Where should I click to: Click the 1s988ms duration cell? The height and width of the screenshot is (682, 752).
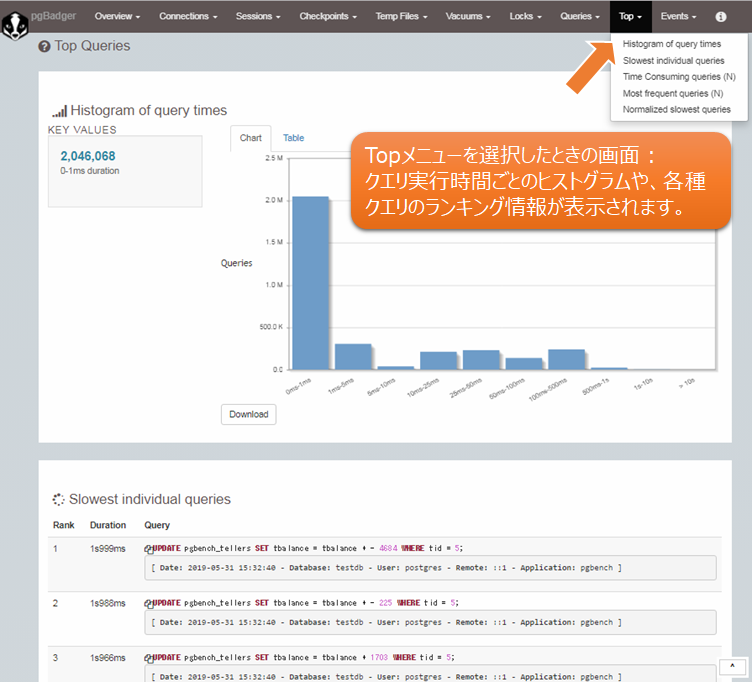tap(108, 604)
